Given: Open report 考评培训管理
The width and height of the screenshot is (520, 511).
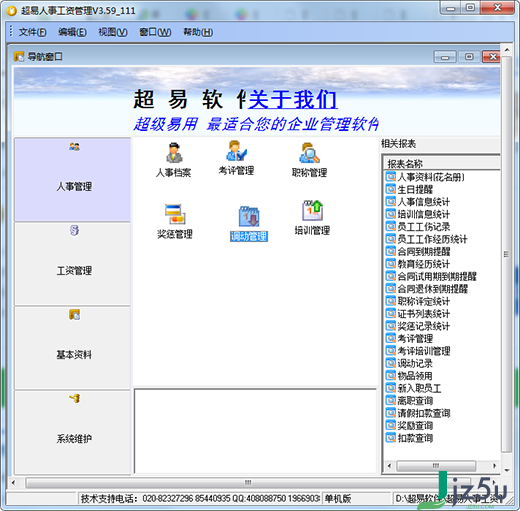Looking at the screenshot, I should pos(424,351).
